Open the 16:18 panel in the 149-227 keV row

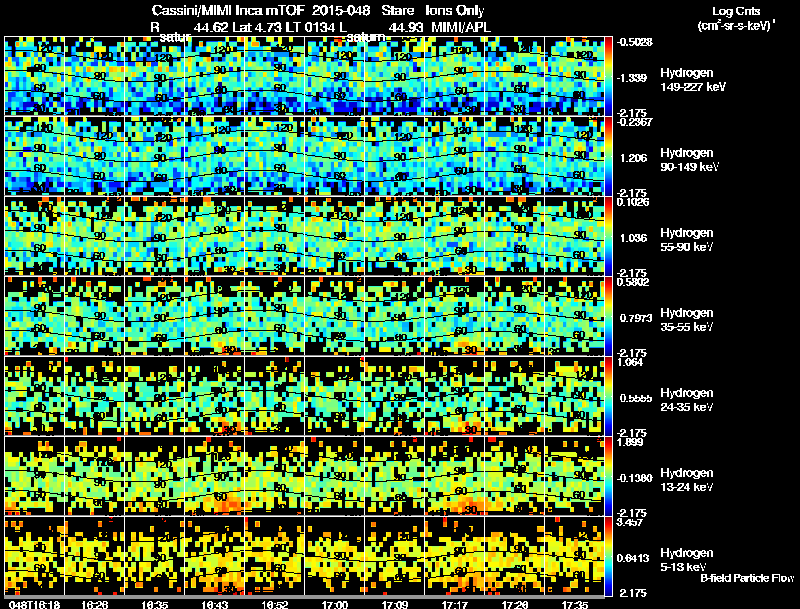pyautogui.click(x=35, y=77)
